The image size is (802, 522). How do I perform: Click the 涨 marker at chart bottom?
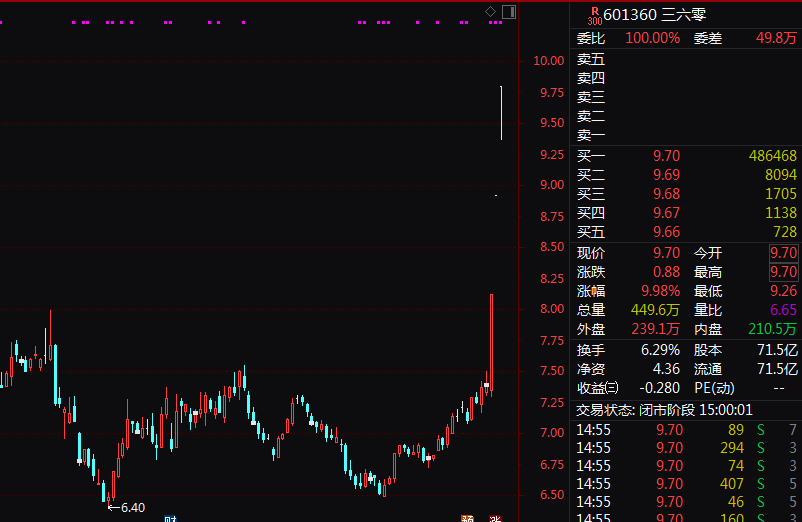click(494, 518)
